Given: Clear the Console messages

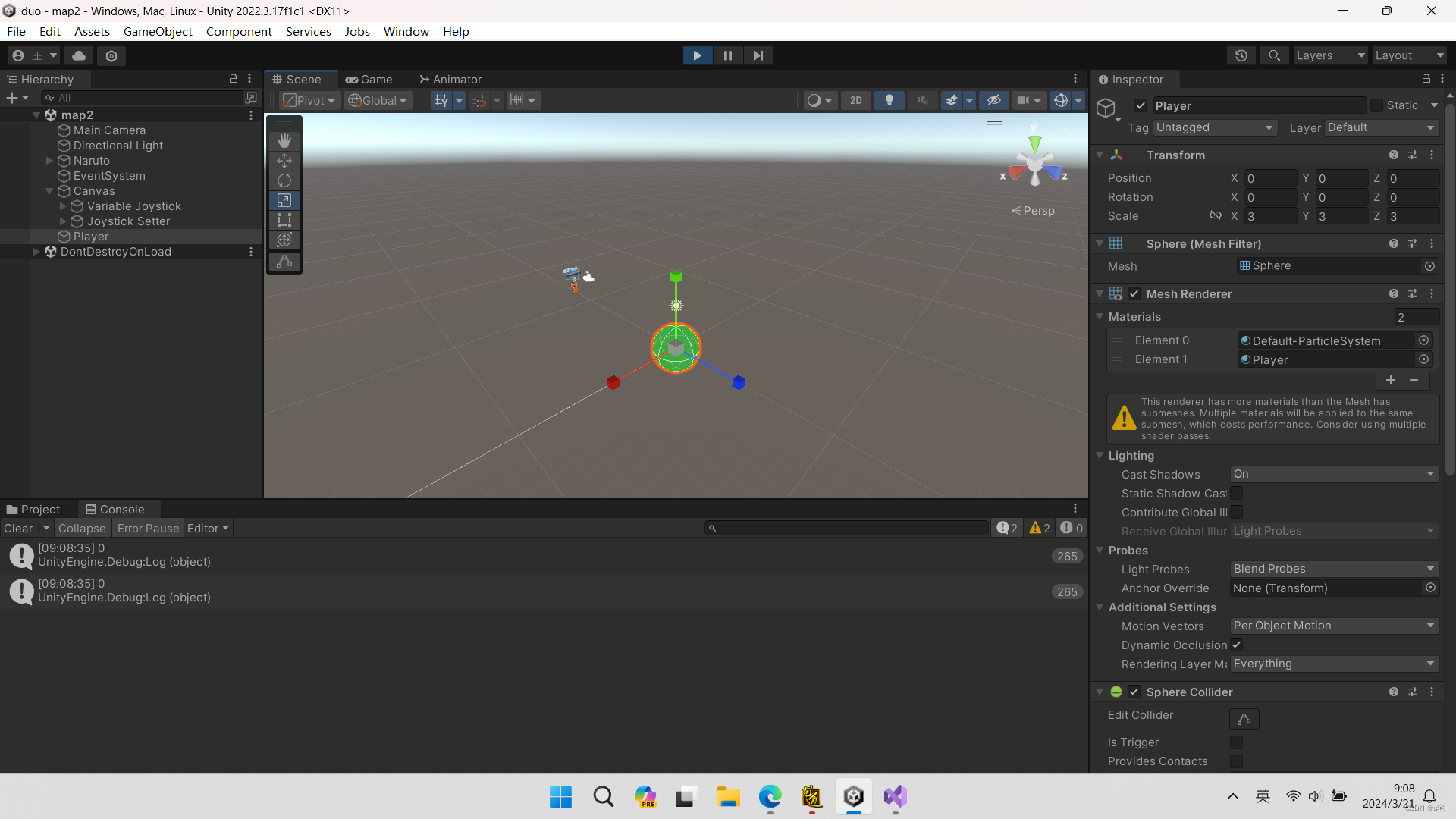Looking at the screenshot, I should 17,528.
